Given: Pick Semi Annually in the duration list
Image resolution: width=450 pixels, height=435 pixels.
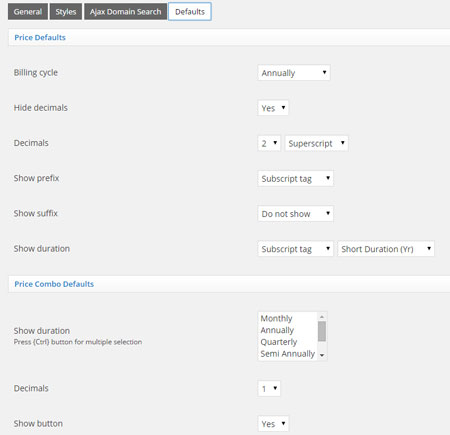Looking at the screenshot, I should click(x=288, y=354).
